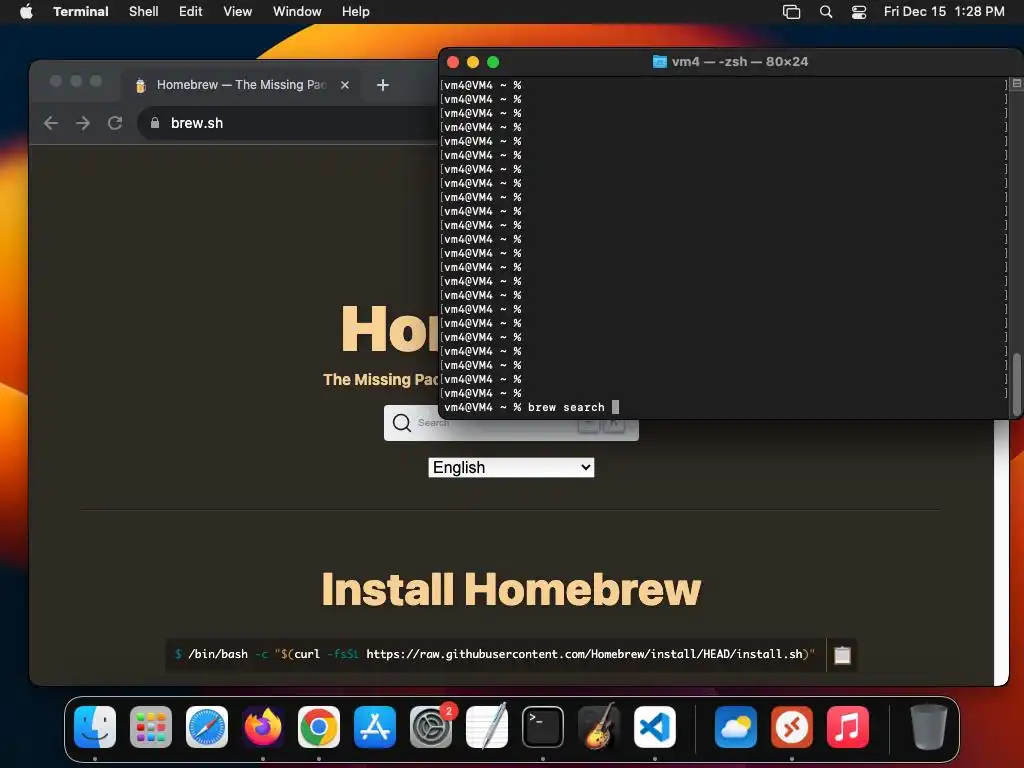Click the folder icon in the Terminal title
Viewport: 1024px width, 768px height.
(x=660, y=61)
